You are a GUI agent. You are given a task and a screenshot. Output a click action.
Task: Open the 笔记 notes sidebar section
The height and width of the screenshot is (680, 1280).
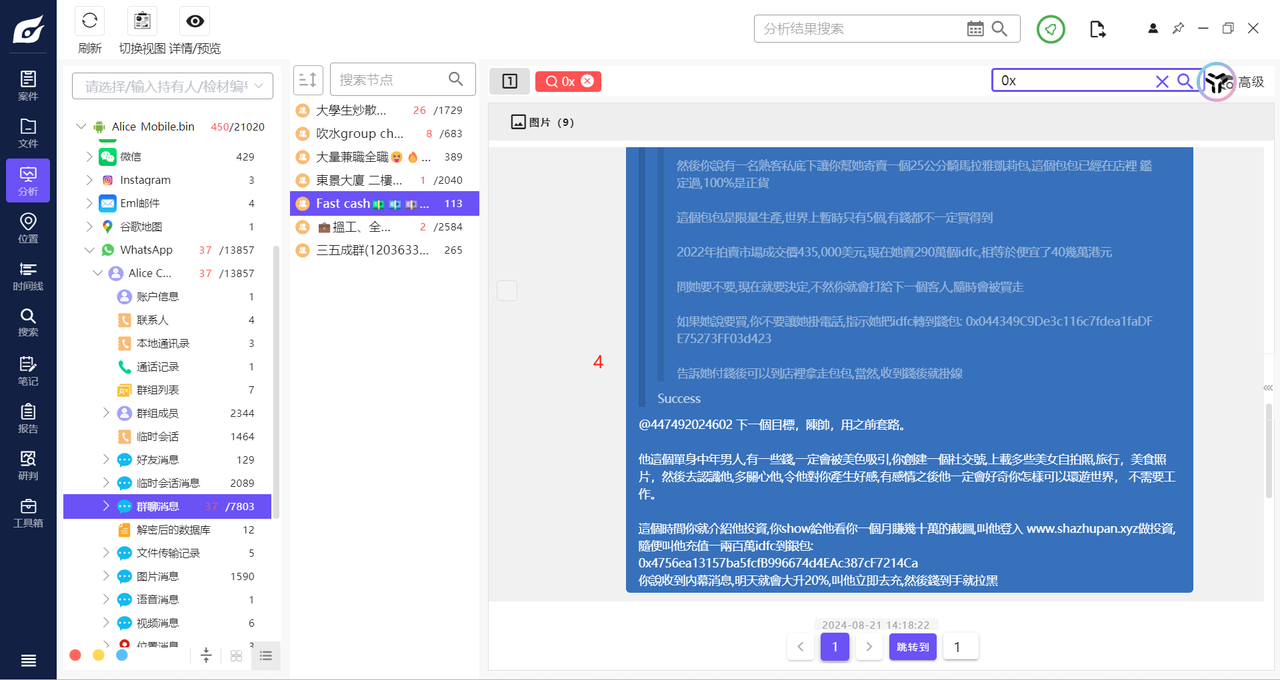[x=28, y=371]
